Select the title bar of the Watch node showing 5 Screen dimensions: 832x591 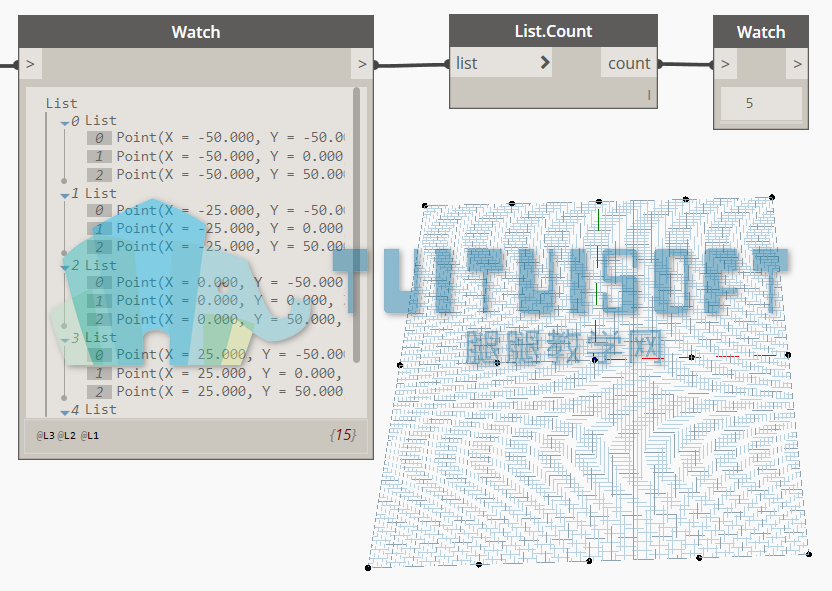(x=761, y=32)
